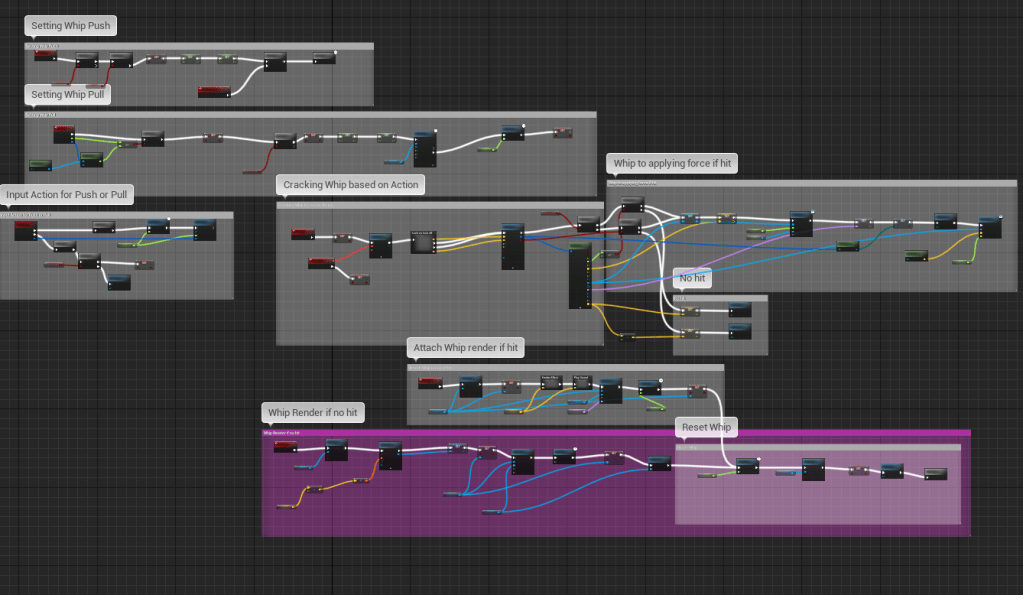Click rightmost node in Whip to applying force group
This screenshot has width=1023, height=595.
(x=989, y=226)
